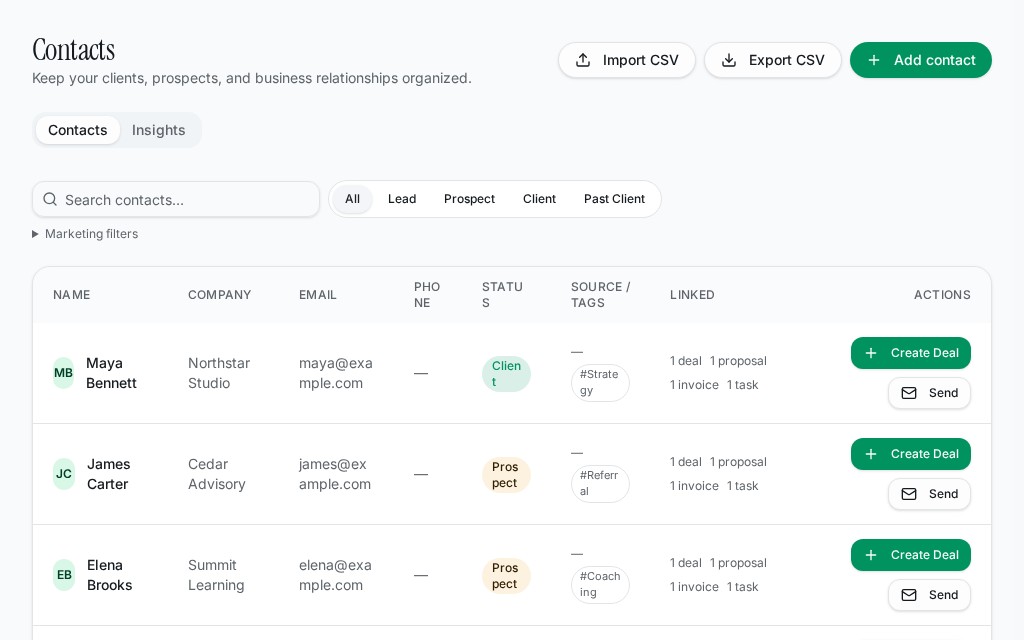Filter contacts by Lead status

(x=402, y=199)
